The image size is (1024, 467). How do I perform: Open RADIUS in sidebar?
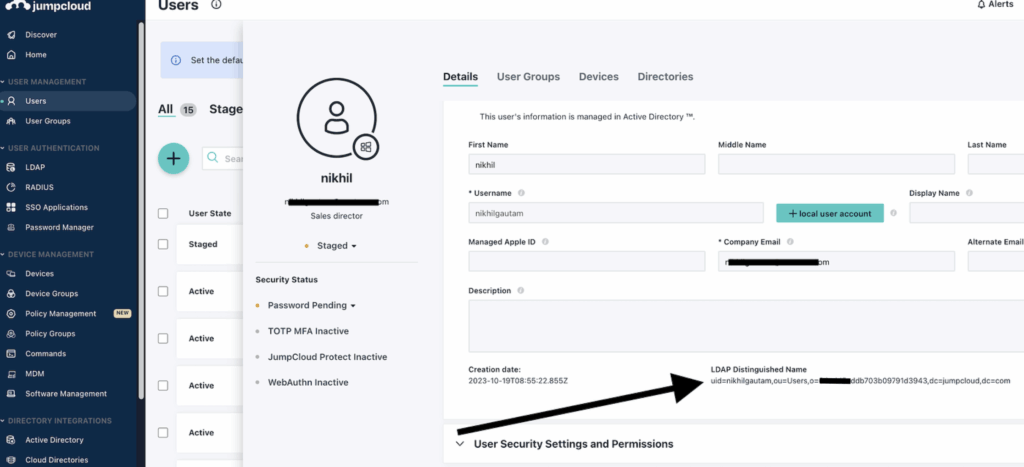pyautogui.click(x=39, y=187)
